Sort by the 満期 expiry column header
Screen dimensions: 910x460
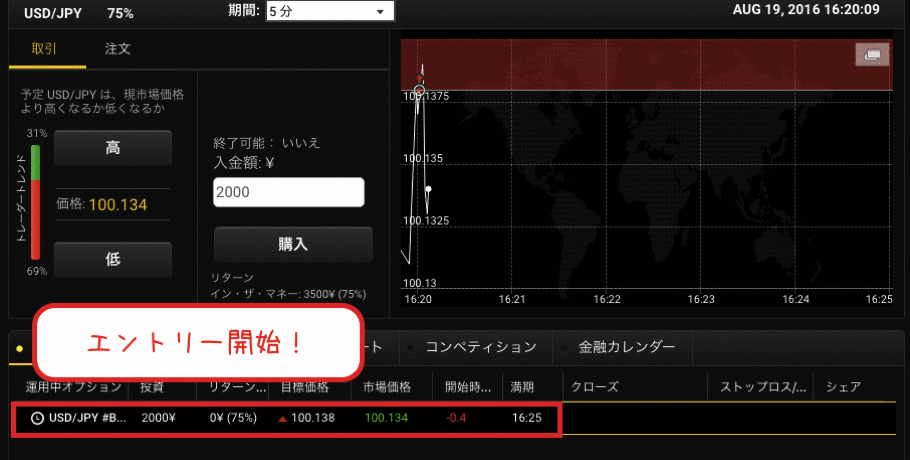click(523, 387)
